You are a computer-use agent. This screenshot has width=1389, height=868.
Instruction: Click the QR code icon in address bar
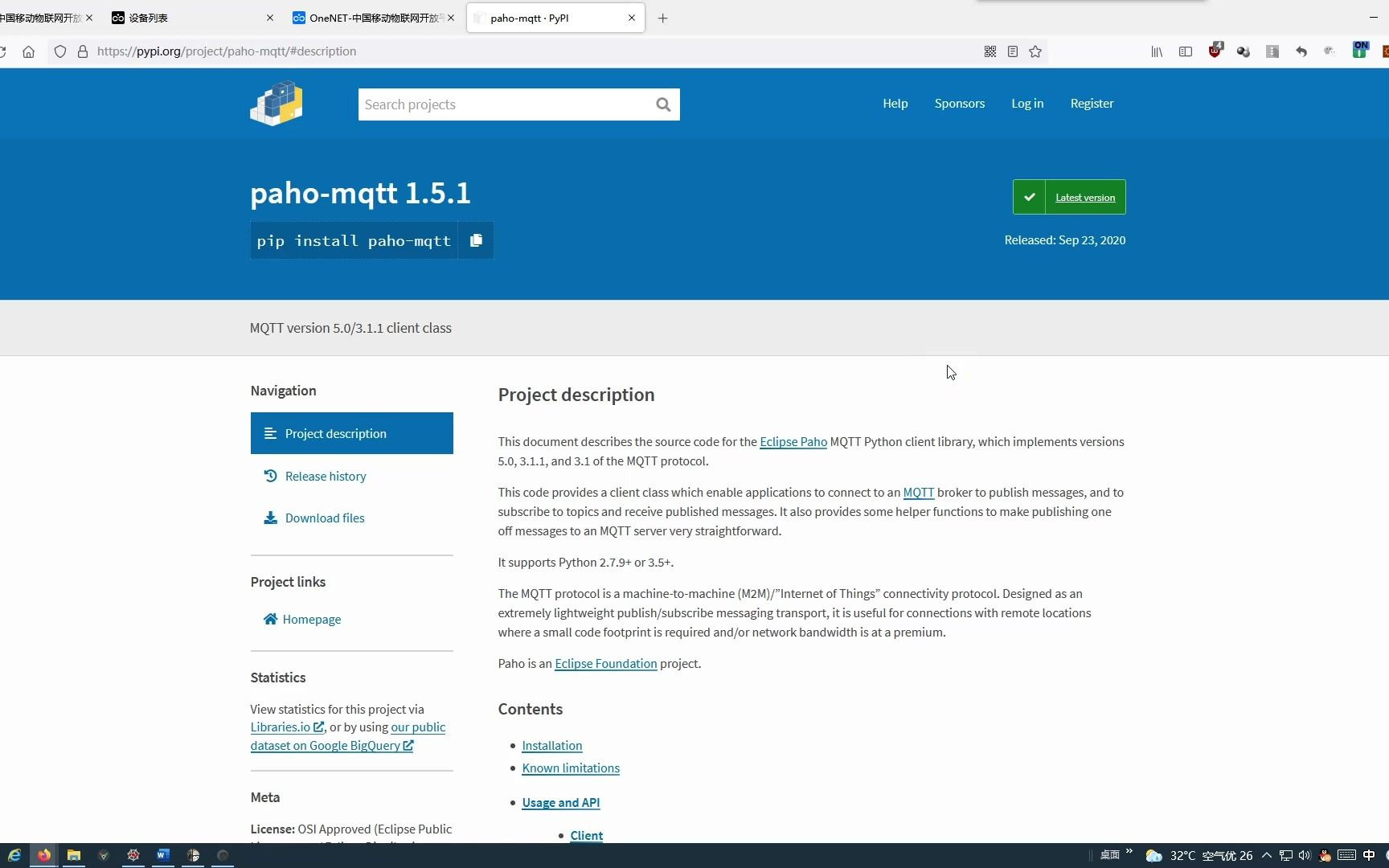point(990,51)
